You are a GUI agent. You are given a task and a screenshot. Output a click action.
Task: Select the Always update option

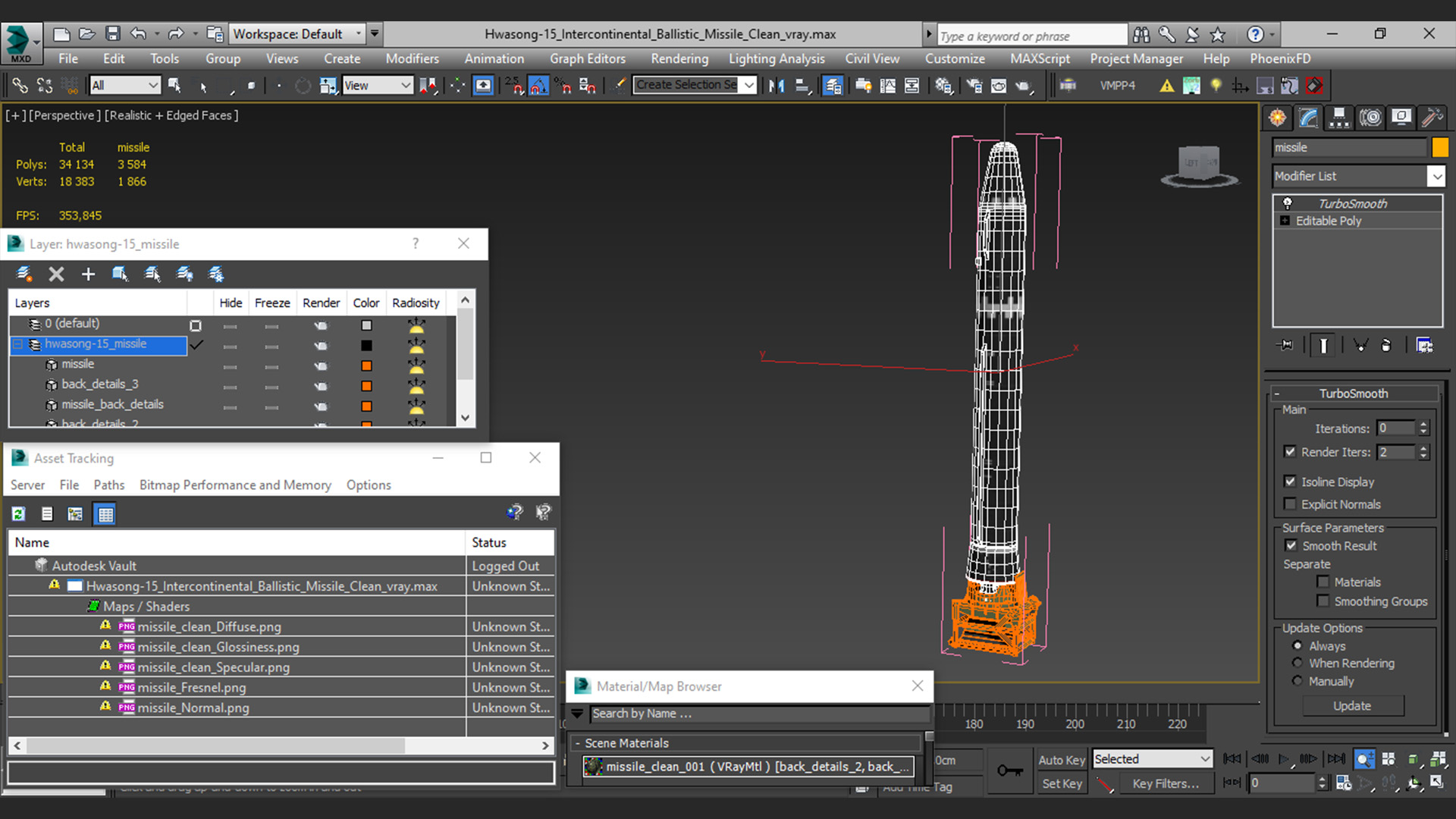tap(1298, 646)
